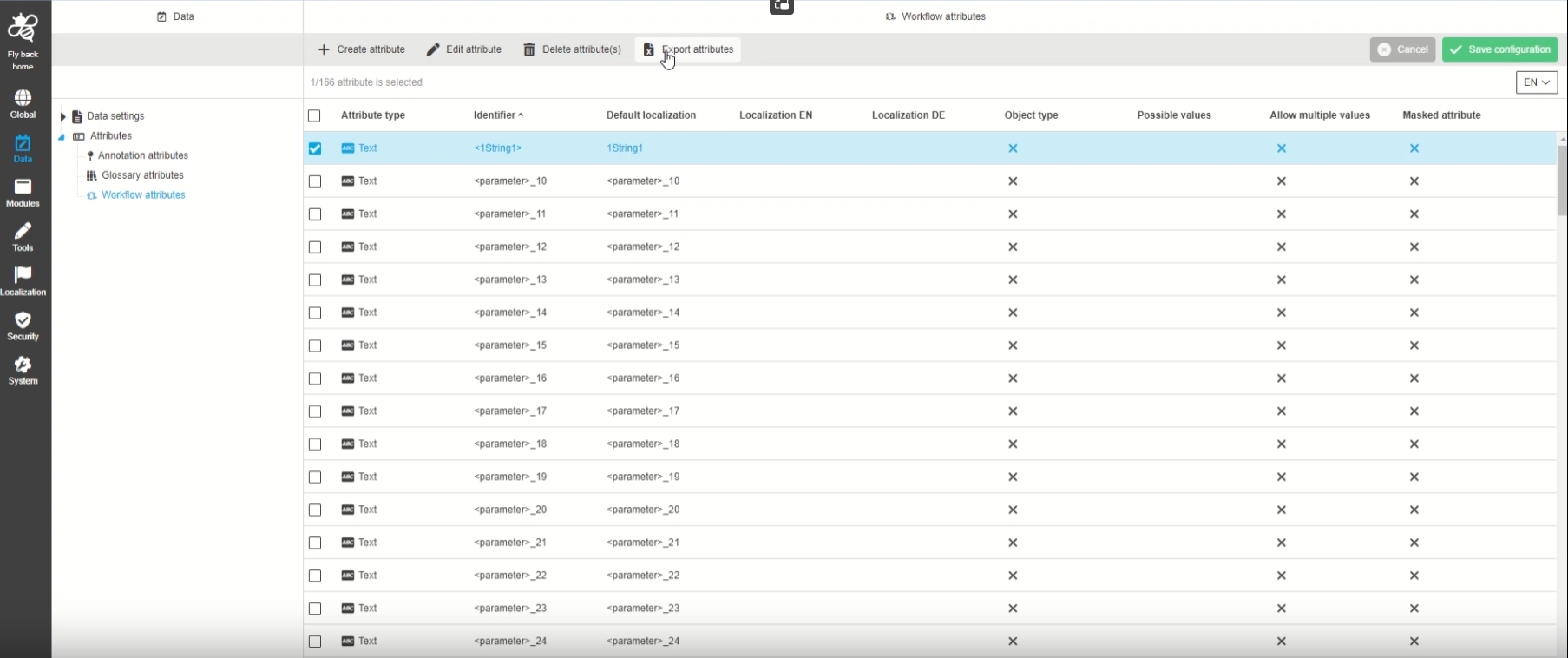Collapse the Attributes tree node
The image size is (1568, 658).
point(62,137)
